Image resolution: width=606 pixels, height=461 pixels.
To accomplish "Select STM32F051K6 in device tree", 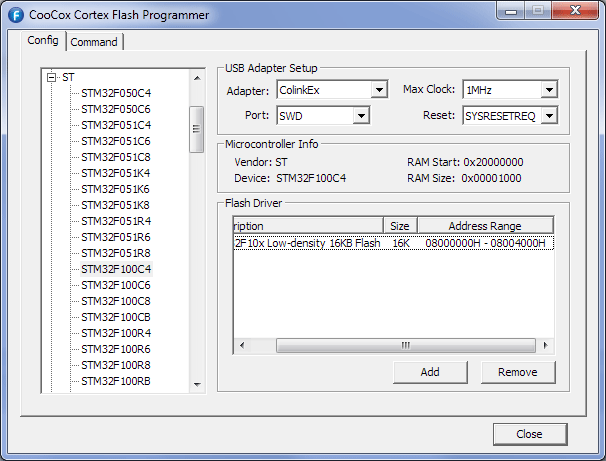I will pos(115,189).
